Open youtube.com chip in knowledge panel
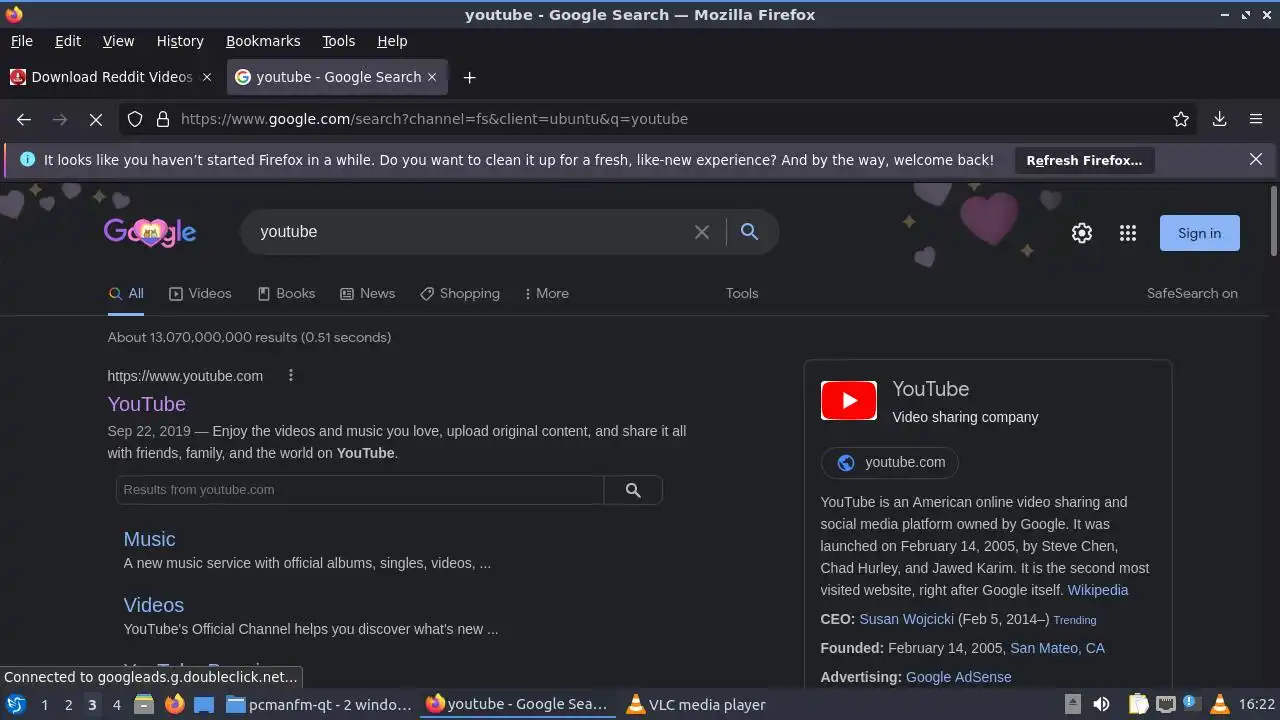The height and width of the screenshot is (720, 1280). (x=890, y=462)
